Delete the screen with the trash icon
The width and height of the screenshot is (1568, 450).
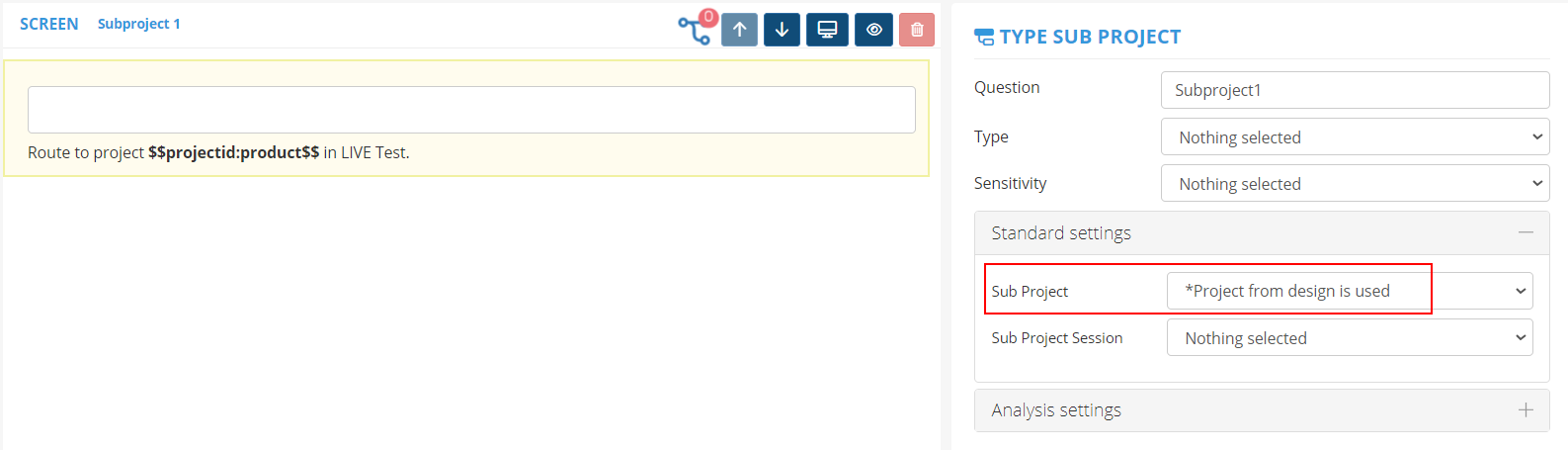[x=917, y=30]
